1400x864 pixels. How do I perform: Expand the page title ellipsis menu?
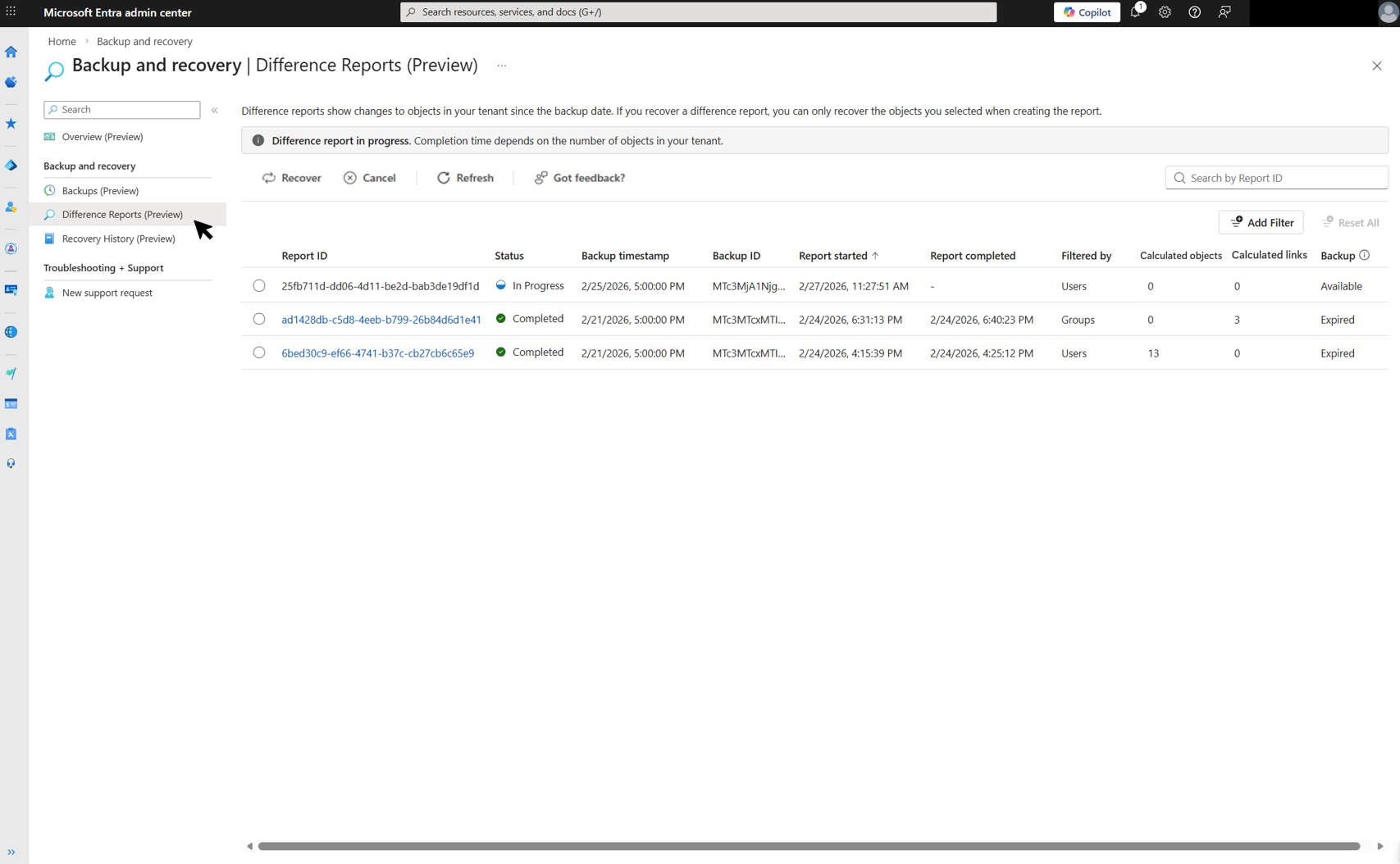tap(501, 65)
